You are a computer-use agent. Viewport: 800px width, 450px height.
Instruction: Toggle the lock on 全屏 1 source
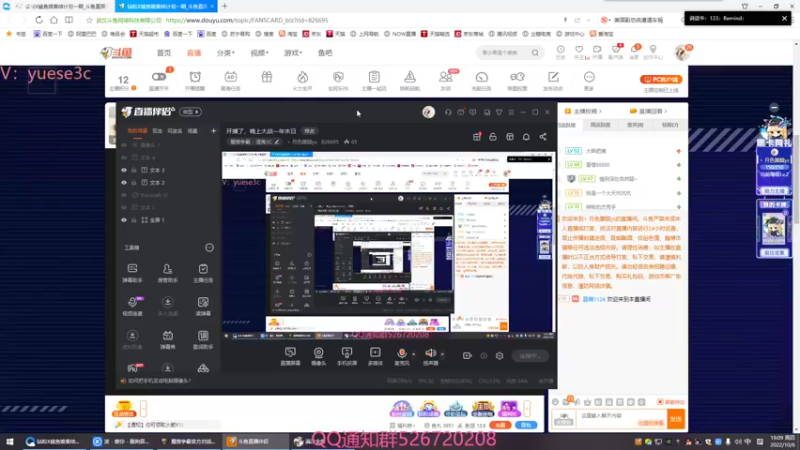[x=134, y=220]
